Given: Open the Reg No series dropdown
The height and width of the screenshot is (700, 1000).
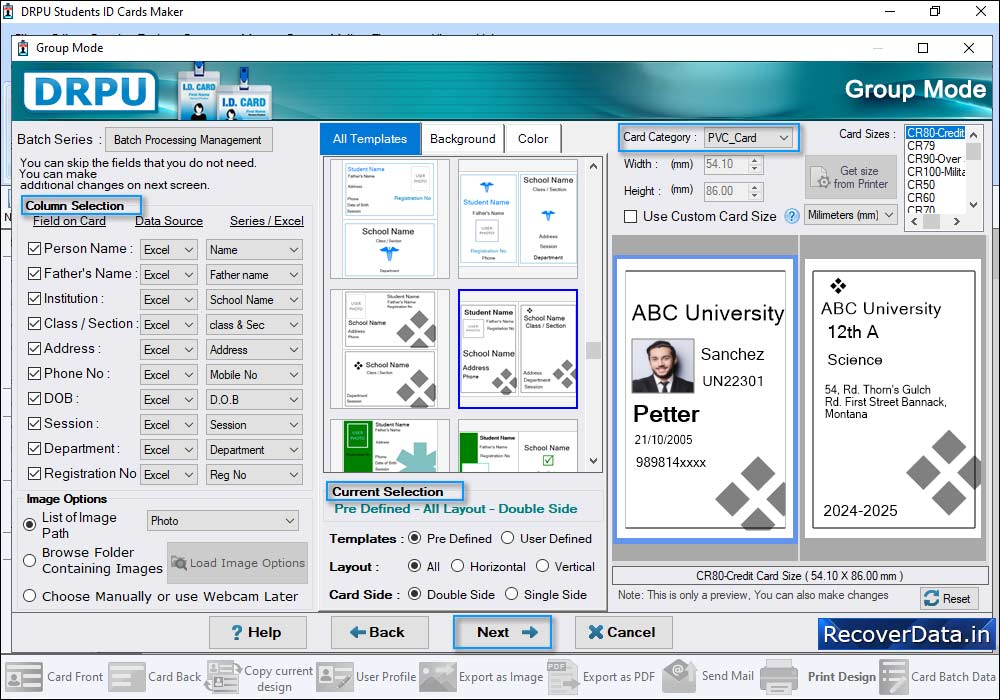Looking at the screenshot, I should click(x=254, y=475).
